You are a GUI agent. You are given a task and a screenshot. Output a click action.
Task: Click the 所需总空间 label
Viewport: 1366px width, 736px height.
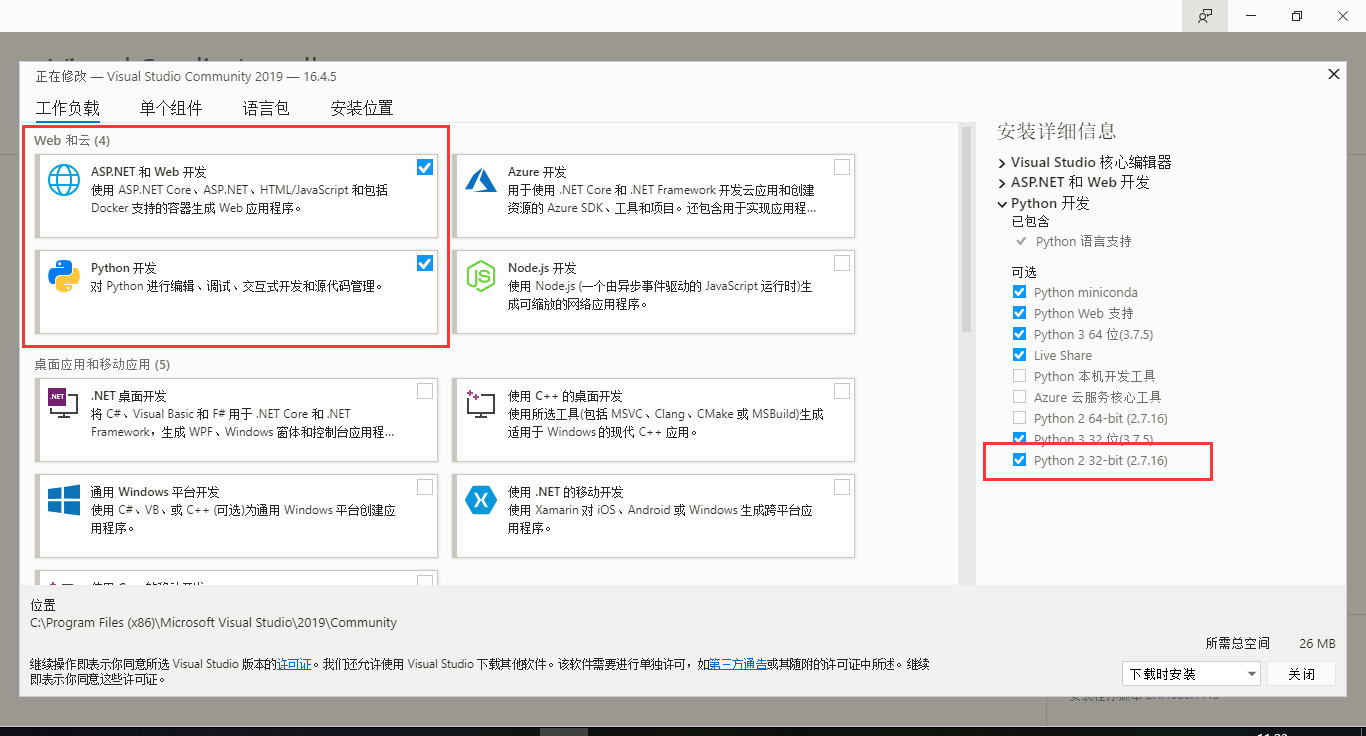[x=1237, y=643]
